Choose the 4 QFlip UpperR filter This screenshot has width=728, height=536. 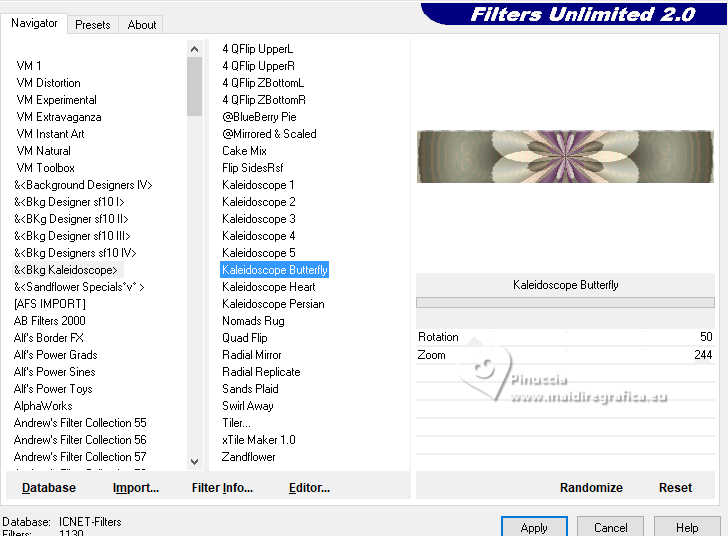click(258, 66)
